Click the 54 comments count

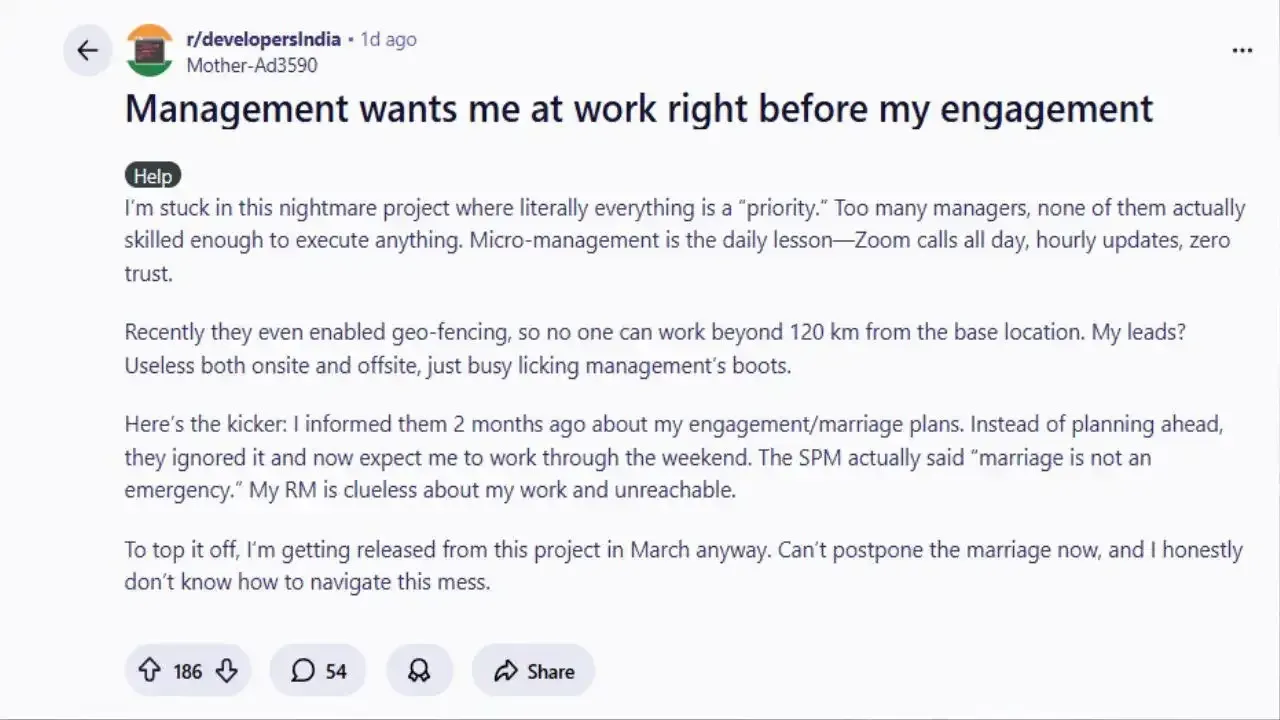coord(336,671)
